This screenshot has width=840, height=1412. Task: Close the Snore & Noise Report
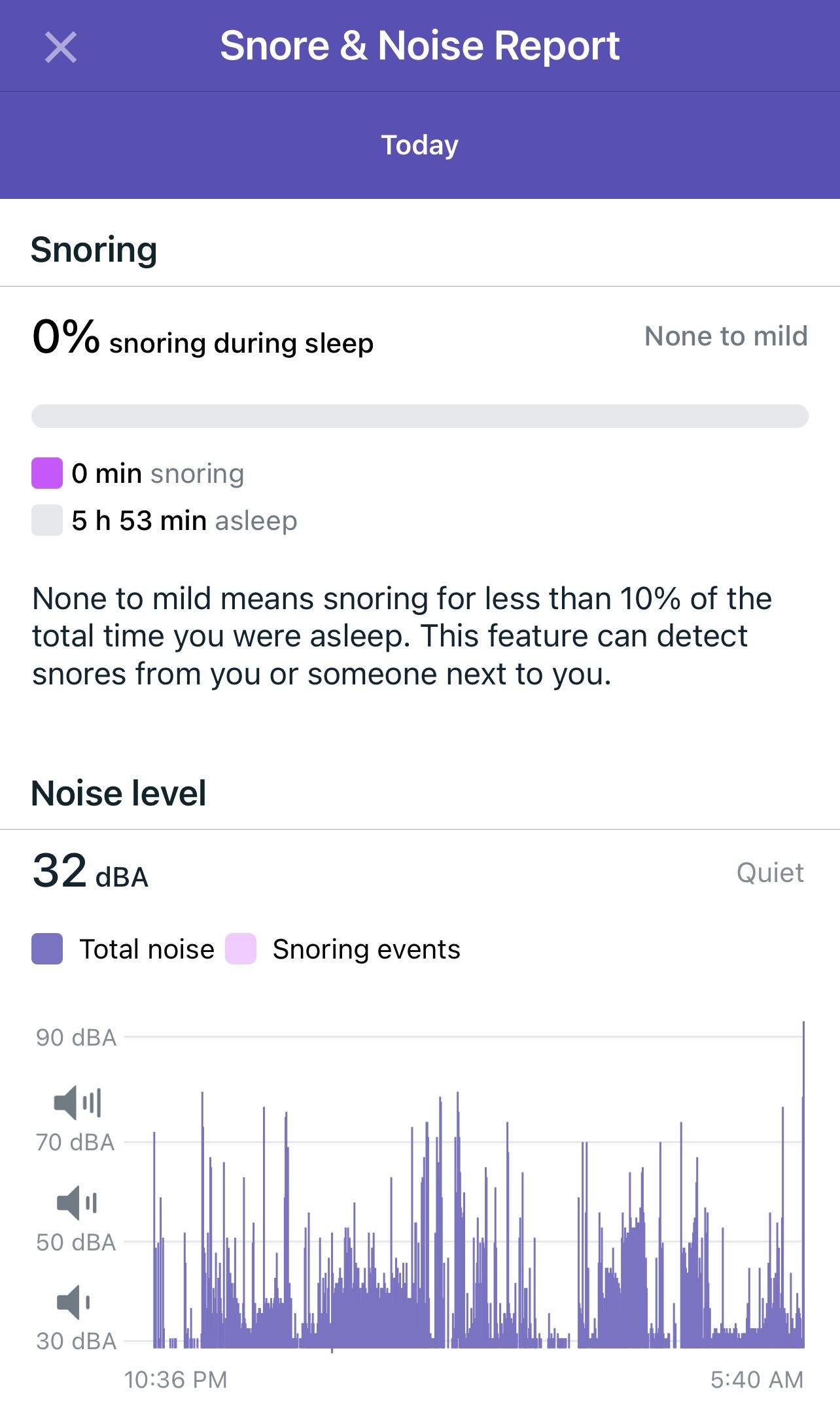tap(61, 47)
